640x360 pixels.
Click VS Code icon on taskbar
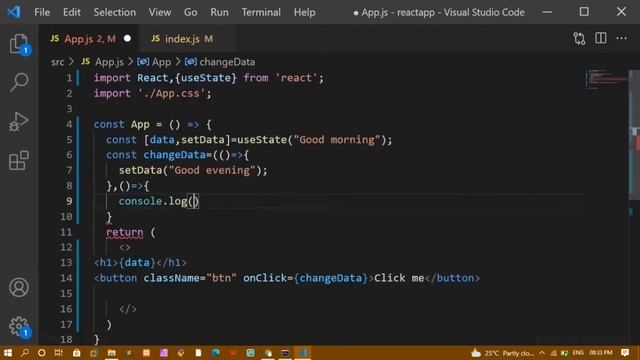click(x=303, y=353)
